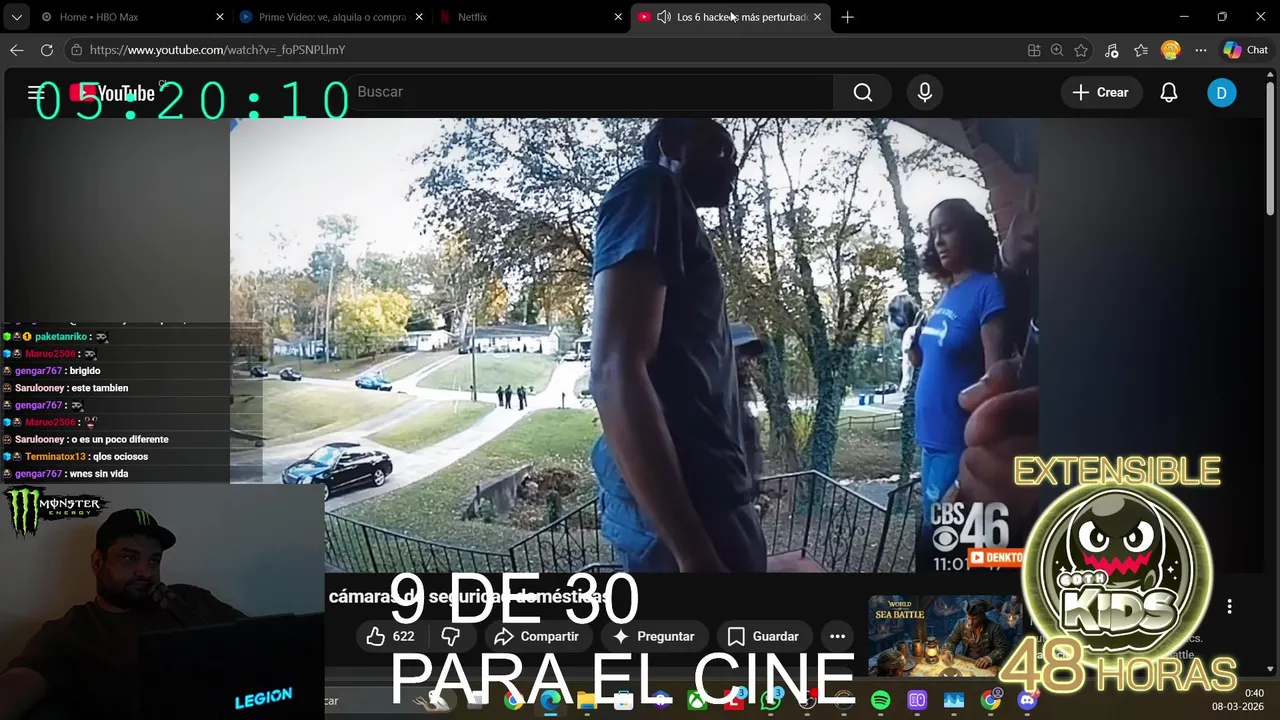Dislike the video
Viewport: 1280px width, 720px height.
(x=451, y=636)
